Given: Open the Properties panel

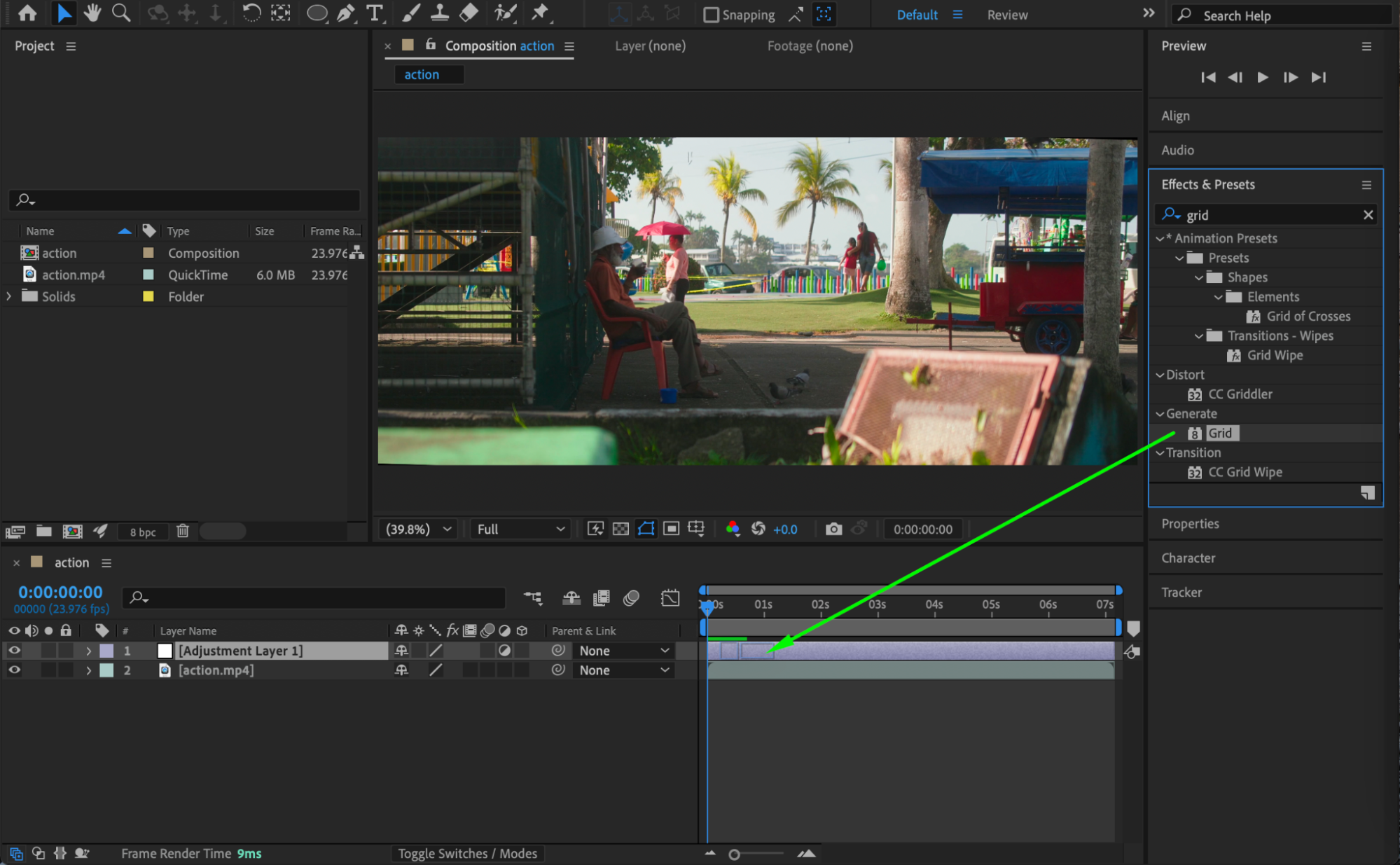Looking at the screenshot, I should coord(1190,524).
